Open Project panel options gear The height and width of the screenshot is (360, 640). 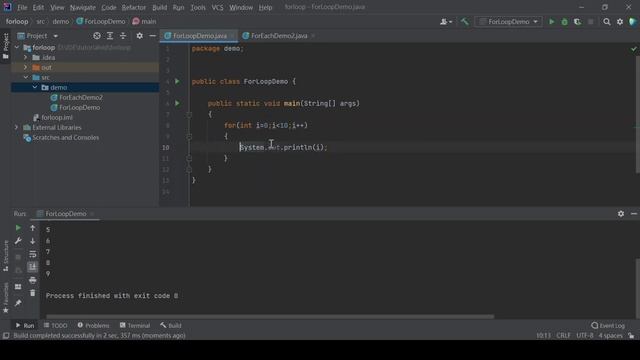tap(140, 36)
